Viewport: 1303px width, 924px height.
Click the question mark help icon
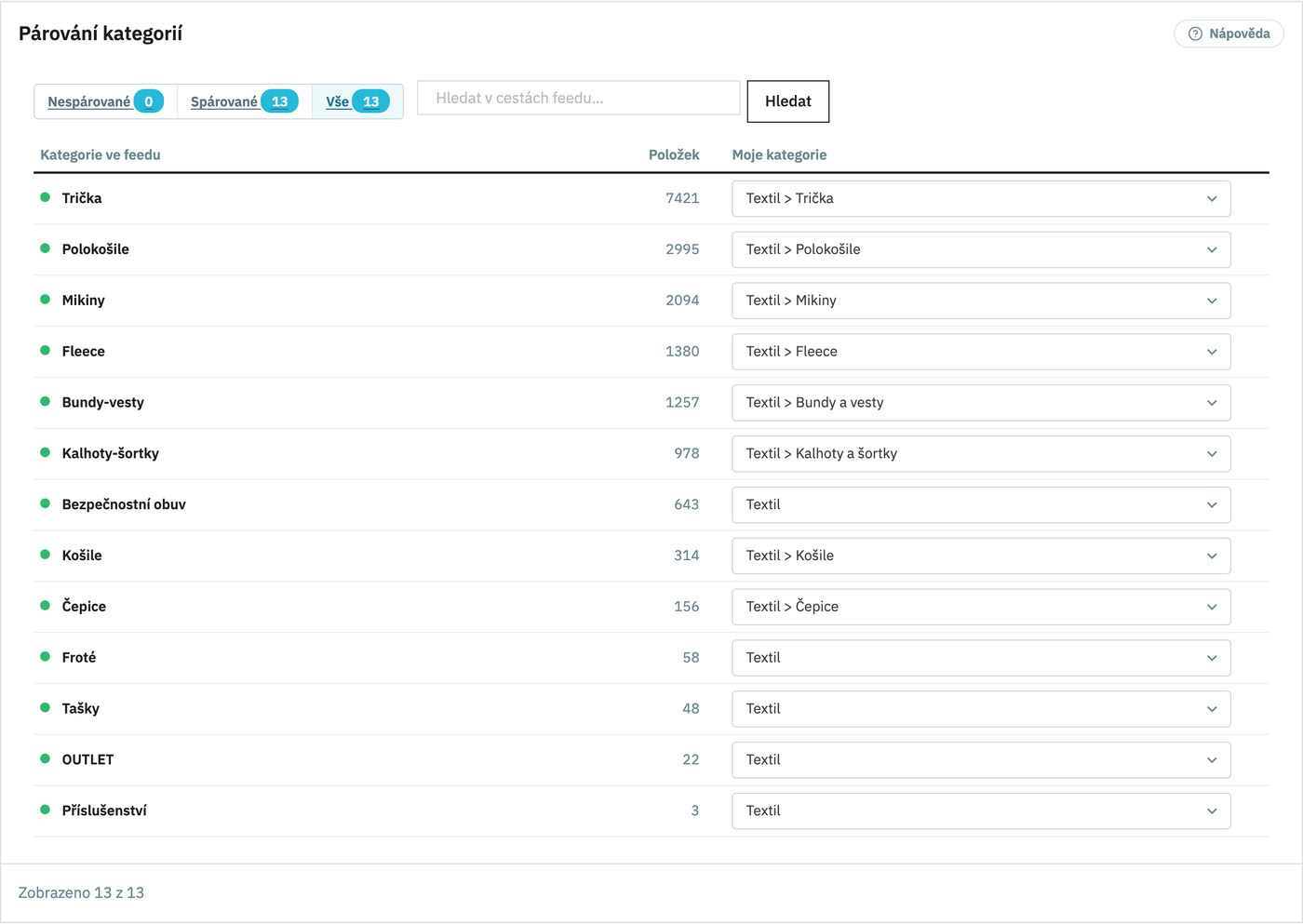pos(1195,33)
